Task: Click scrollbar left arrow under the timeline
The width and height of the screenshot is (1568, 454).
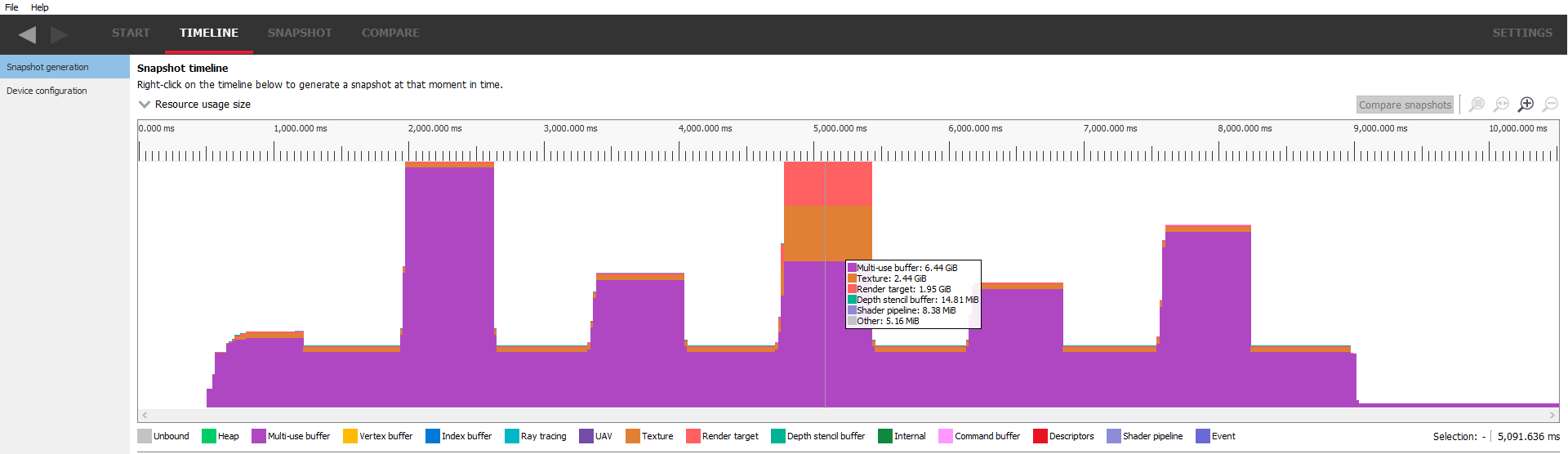Action: point(145,416)
